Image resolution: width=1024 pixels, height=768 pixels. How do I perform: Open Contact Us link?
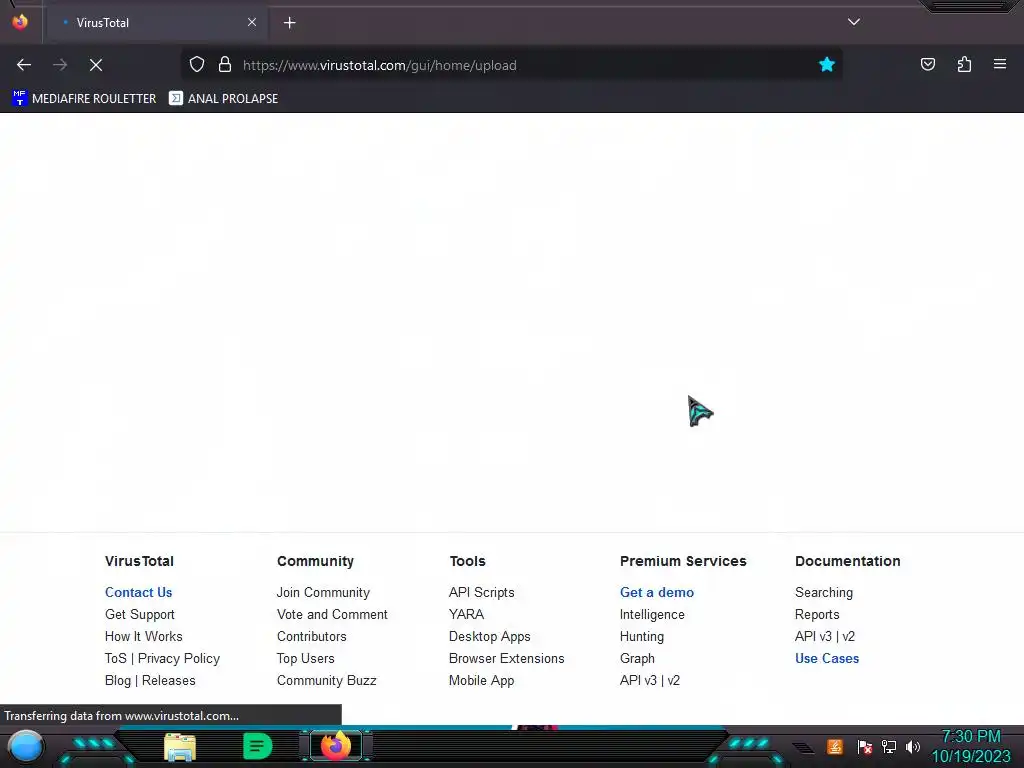(138, 592)
